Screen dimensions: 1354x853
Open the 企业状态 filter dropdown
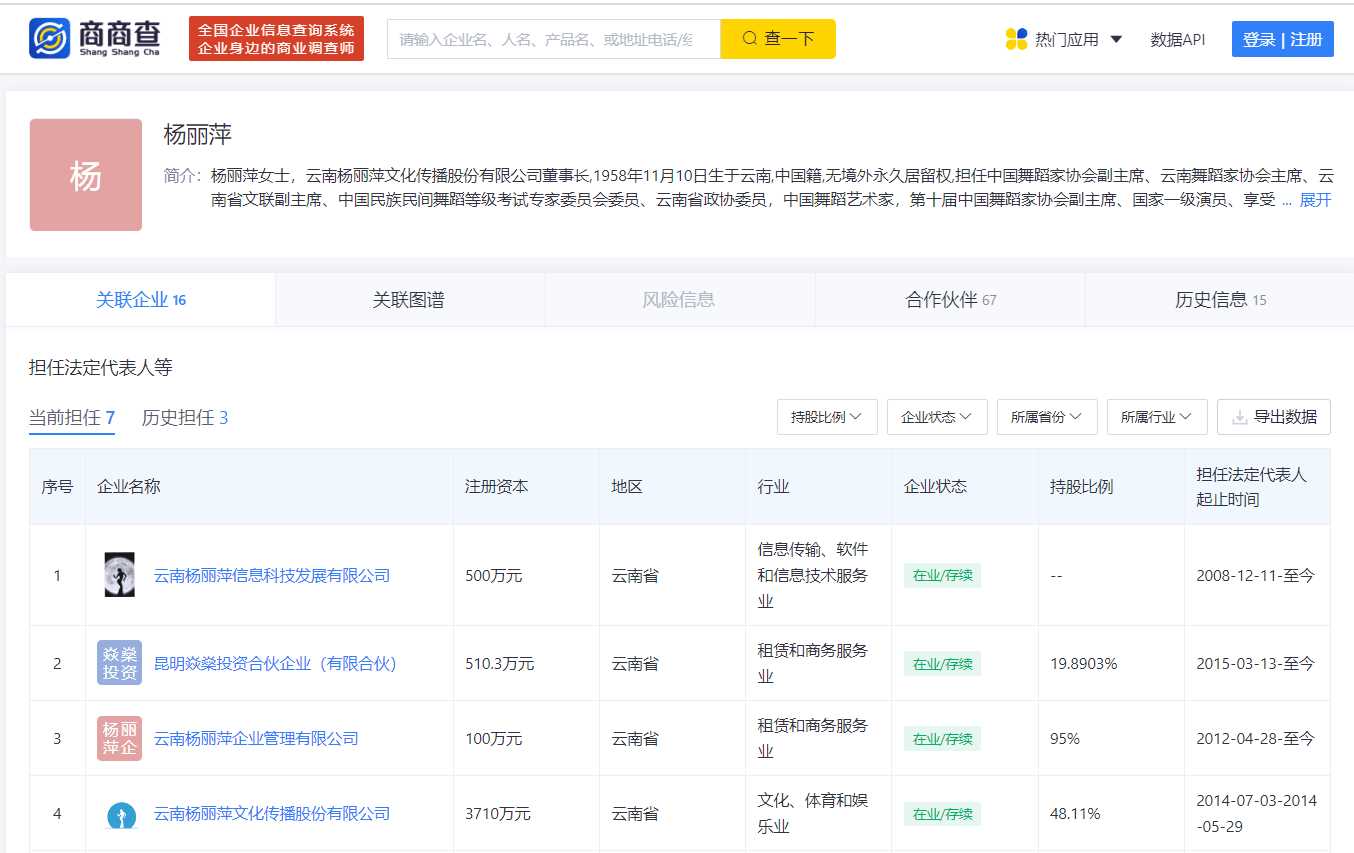937,417
